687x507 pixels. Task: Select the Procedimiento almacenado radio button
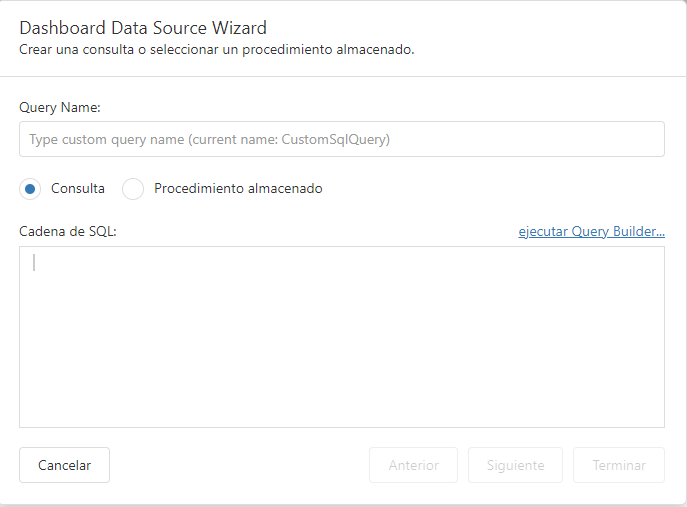[133, 188]
